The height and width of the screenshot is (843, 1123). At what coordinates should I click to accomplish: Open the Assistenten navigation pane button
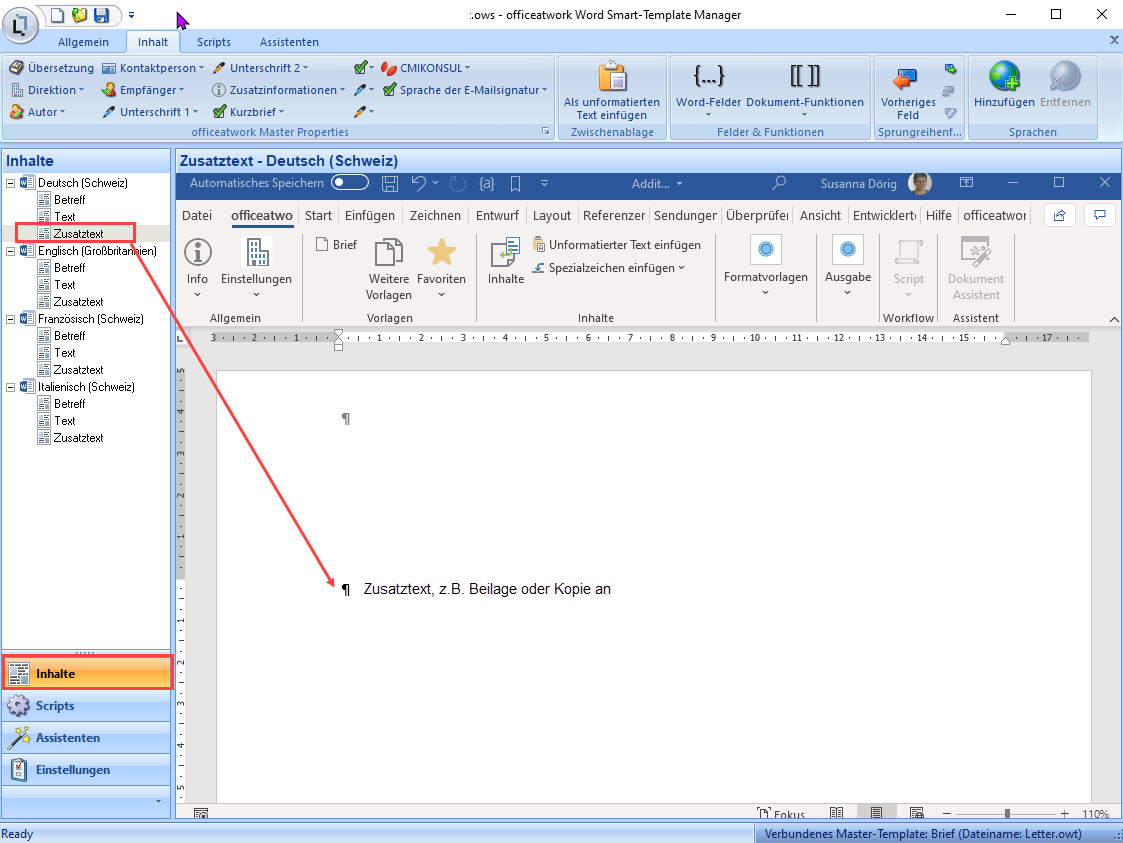87,738
